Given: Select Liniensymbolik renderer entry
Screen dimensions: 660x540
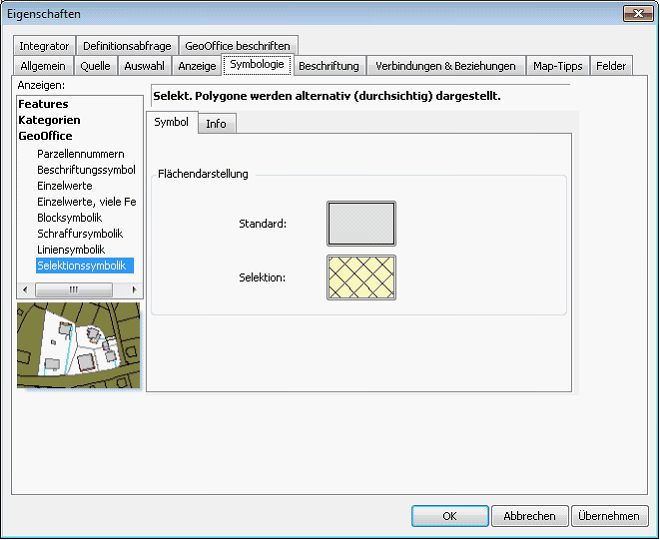Looking at the screenshot, I should click(x=71, y=250).
